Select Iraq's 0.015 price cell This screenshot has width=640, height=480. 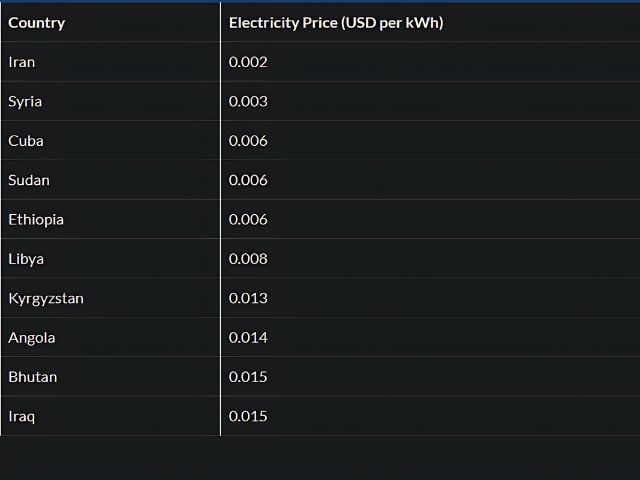(x=248, y=416)
